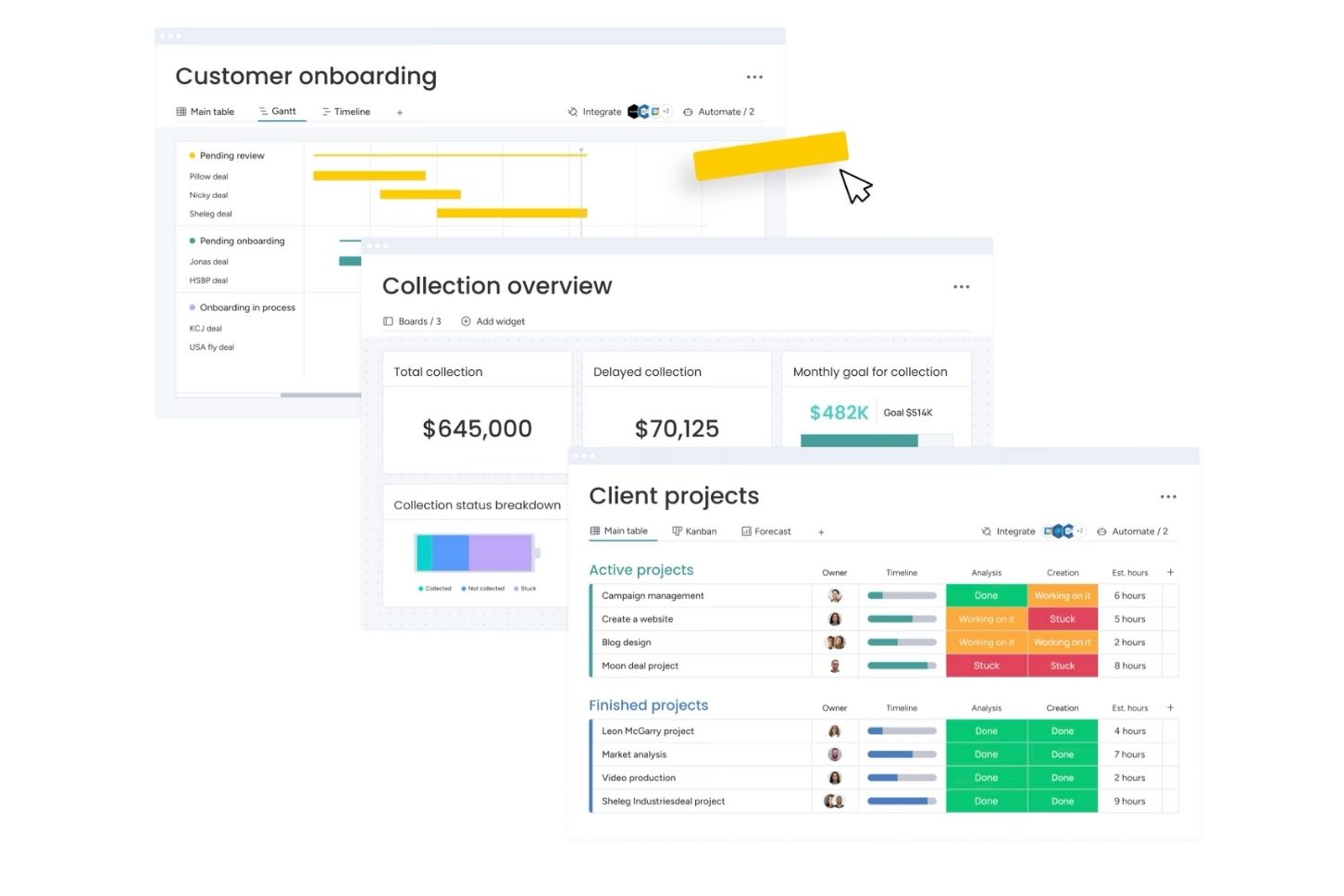Image resolution: width=1344 pixels, height=896 pixels.
Task: Open Collection overview three-dot options menu
Action: (x=961, y=287)
